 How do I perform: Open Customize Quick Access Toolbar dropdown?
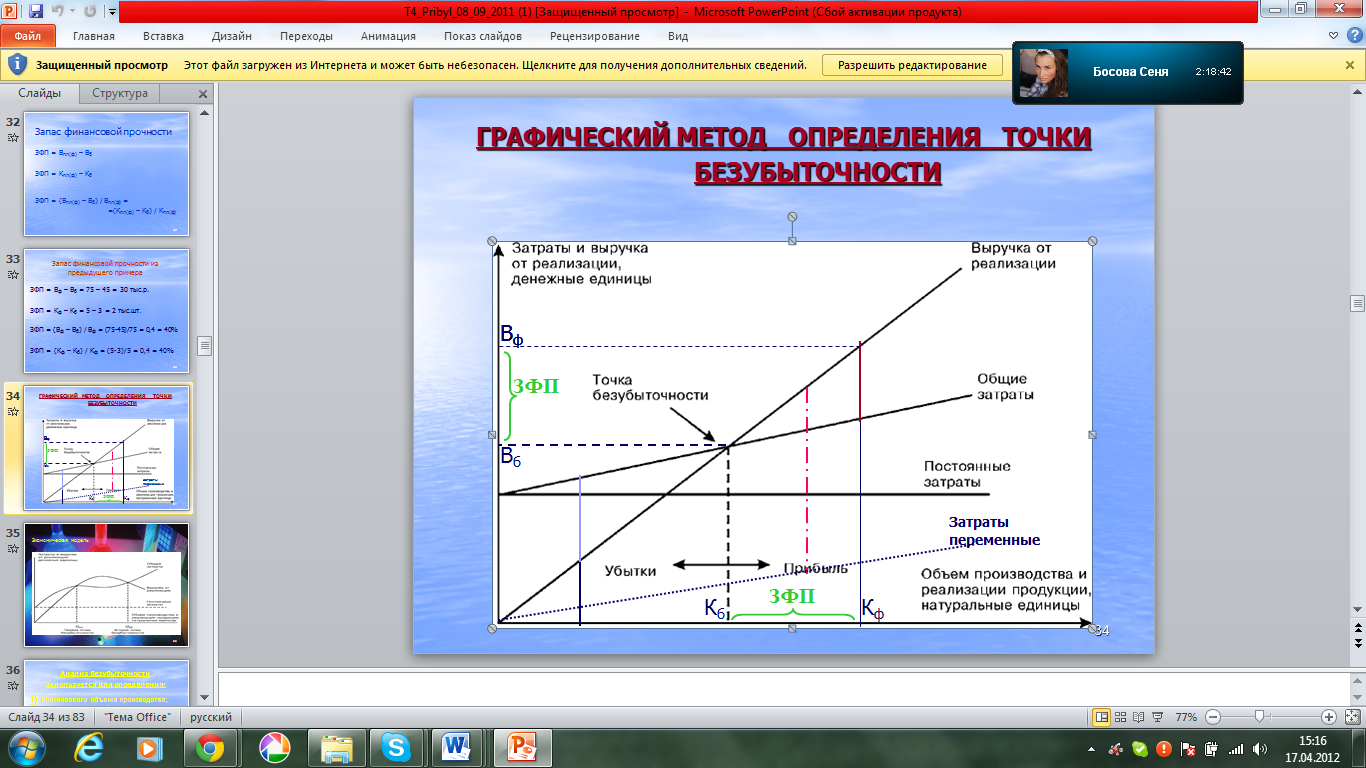point(111,13)
